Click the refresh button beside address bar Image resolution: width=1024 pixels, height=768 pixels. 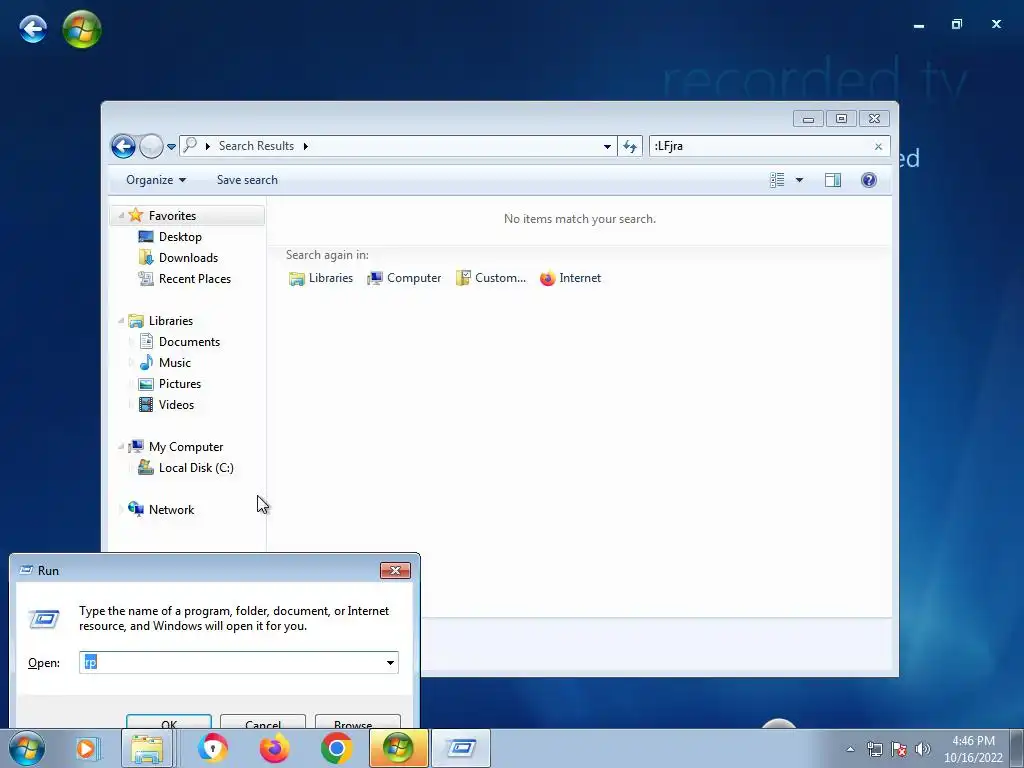click(630, 146)
